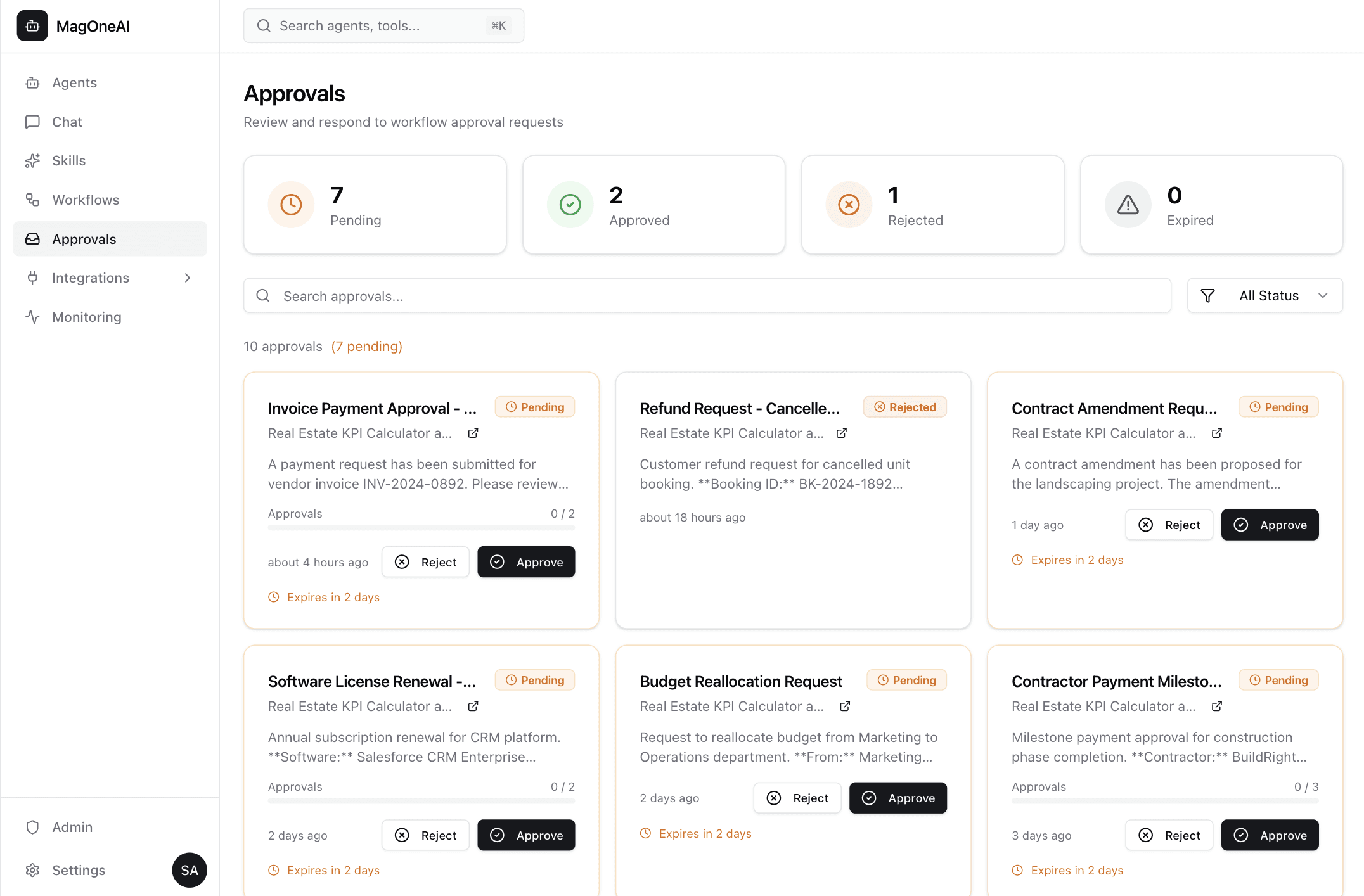
Task: Go to Monitoring in the sidebar
Action: (x=86, y=317)
